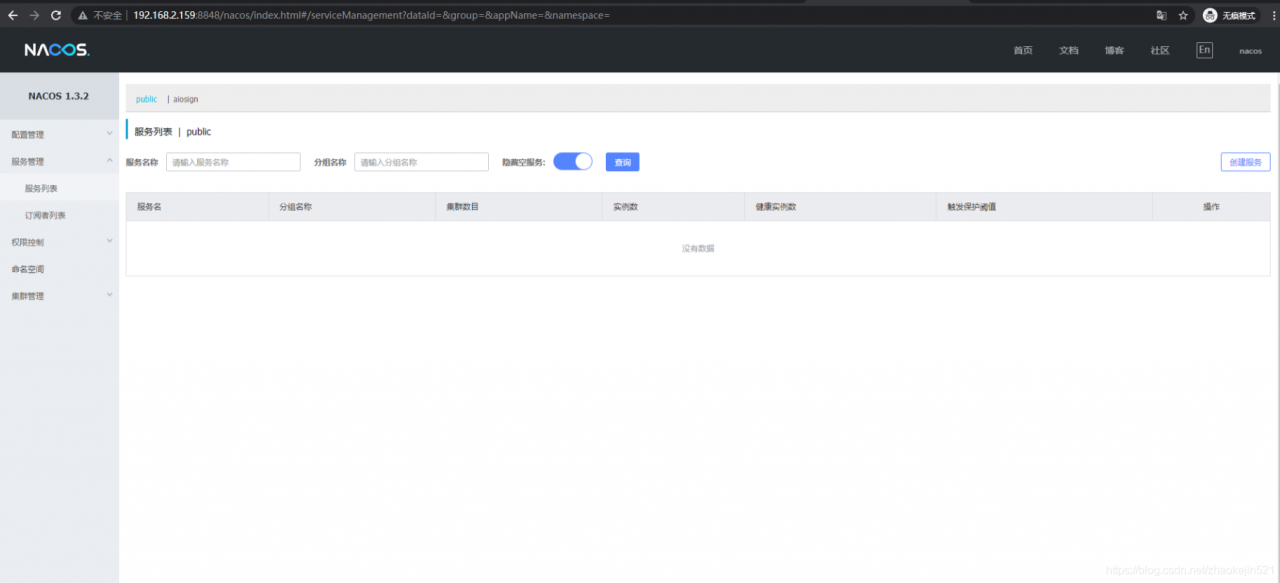Open the translate page icon
Viewport: 1280px width, 583px height.
pos(1161,15)
